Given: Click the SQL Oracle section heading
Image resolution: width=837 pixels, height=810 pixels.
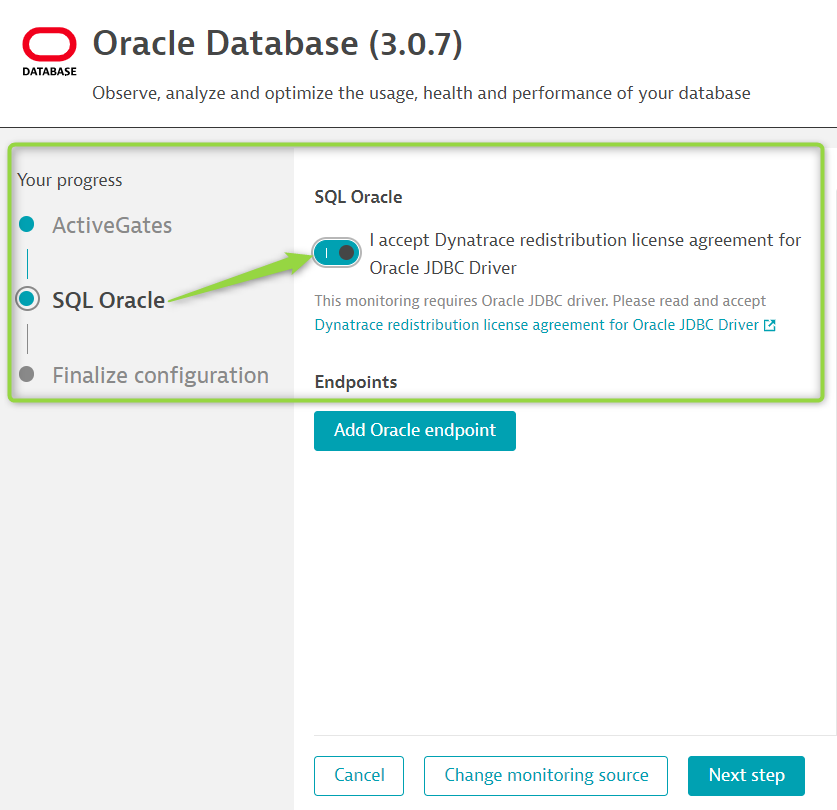Looking at the screenshot, I should [x=358, y=197].
